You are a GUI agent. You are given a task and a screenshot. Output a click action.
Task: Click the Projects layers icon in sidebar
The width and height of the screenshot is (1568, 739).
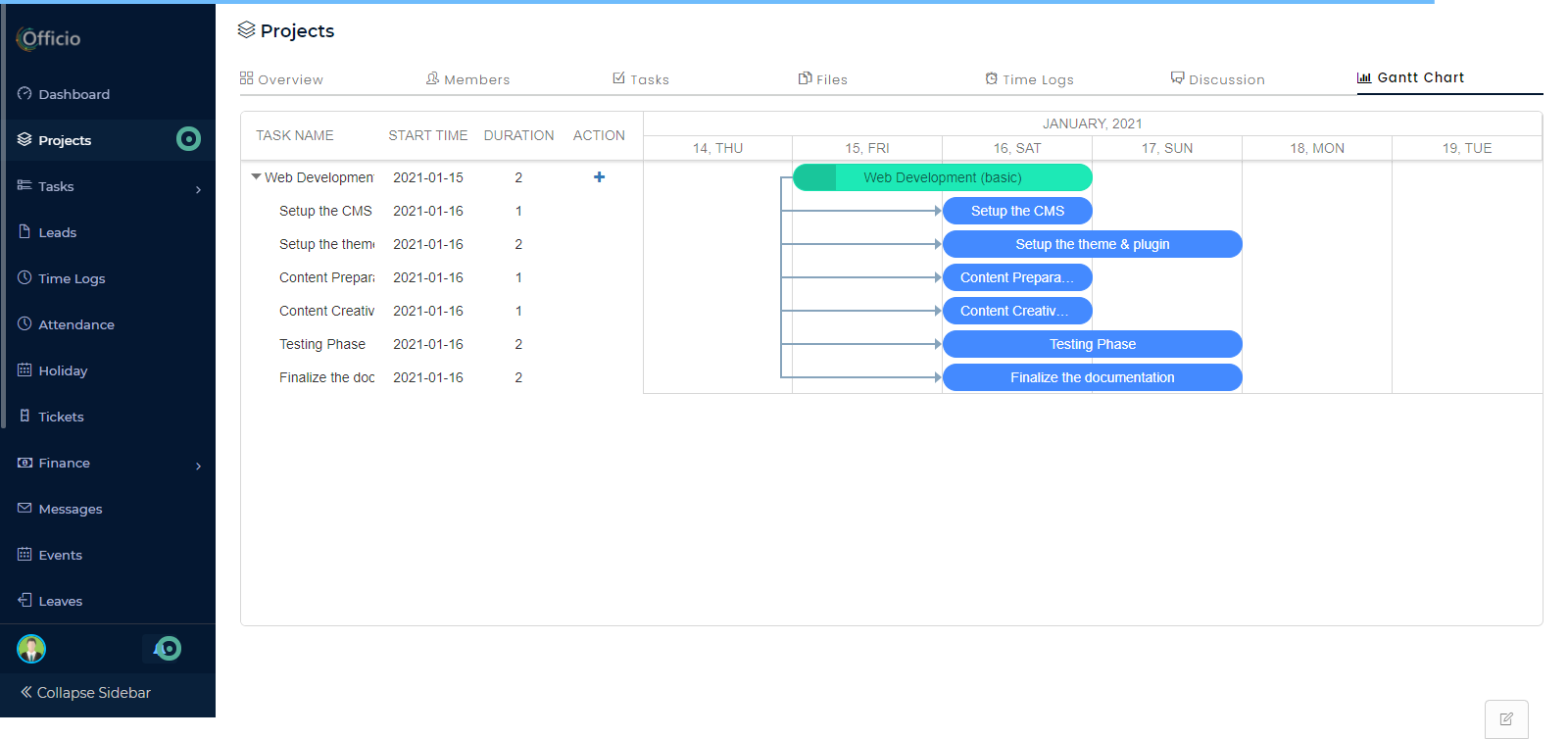(24, 139)
